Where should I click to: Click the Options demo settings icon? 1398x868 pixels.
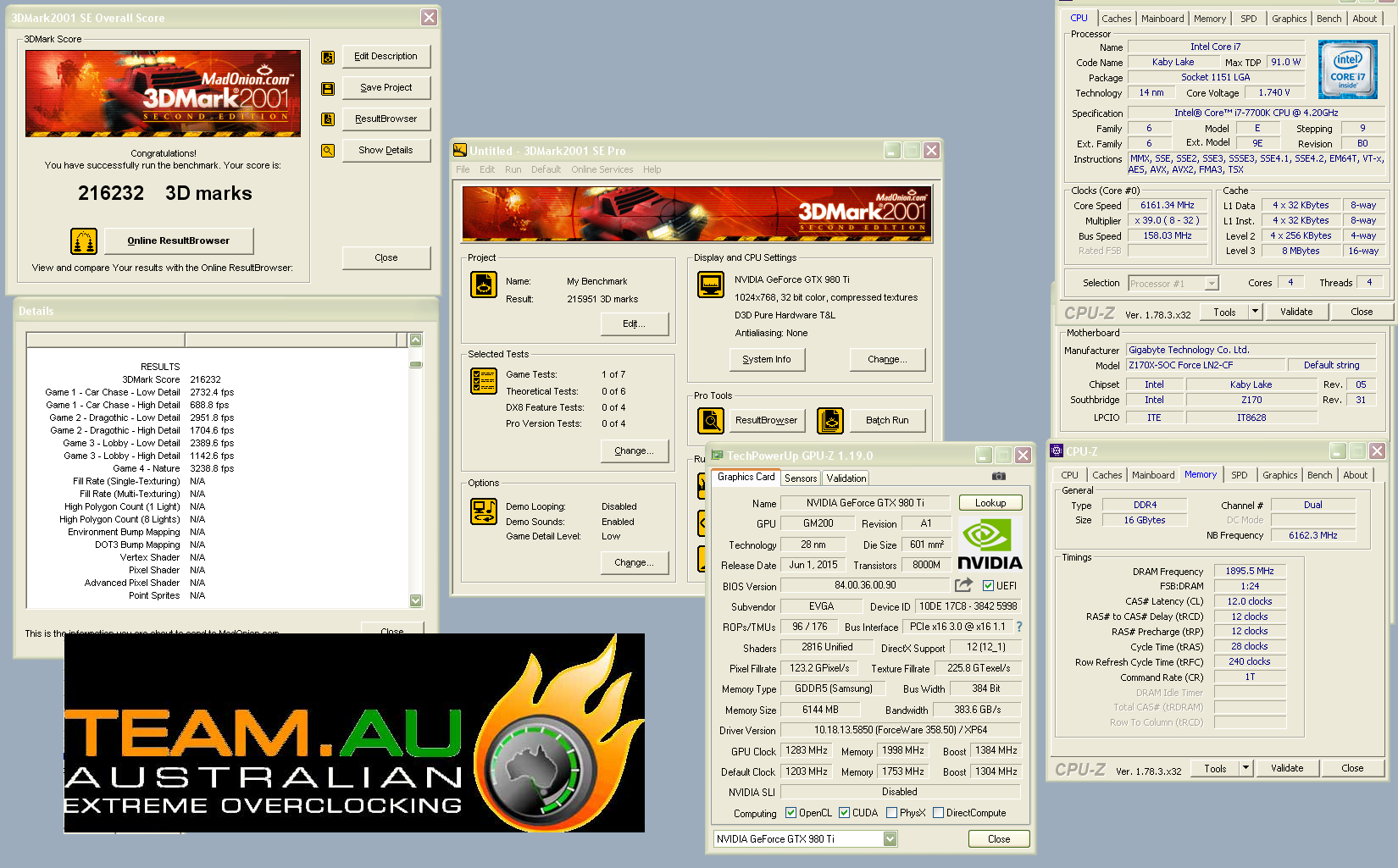(x=484, y=512)
